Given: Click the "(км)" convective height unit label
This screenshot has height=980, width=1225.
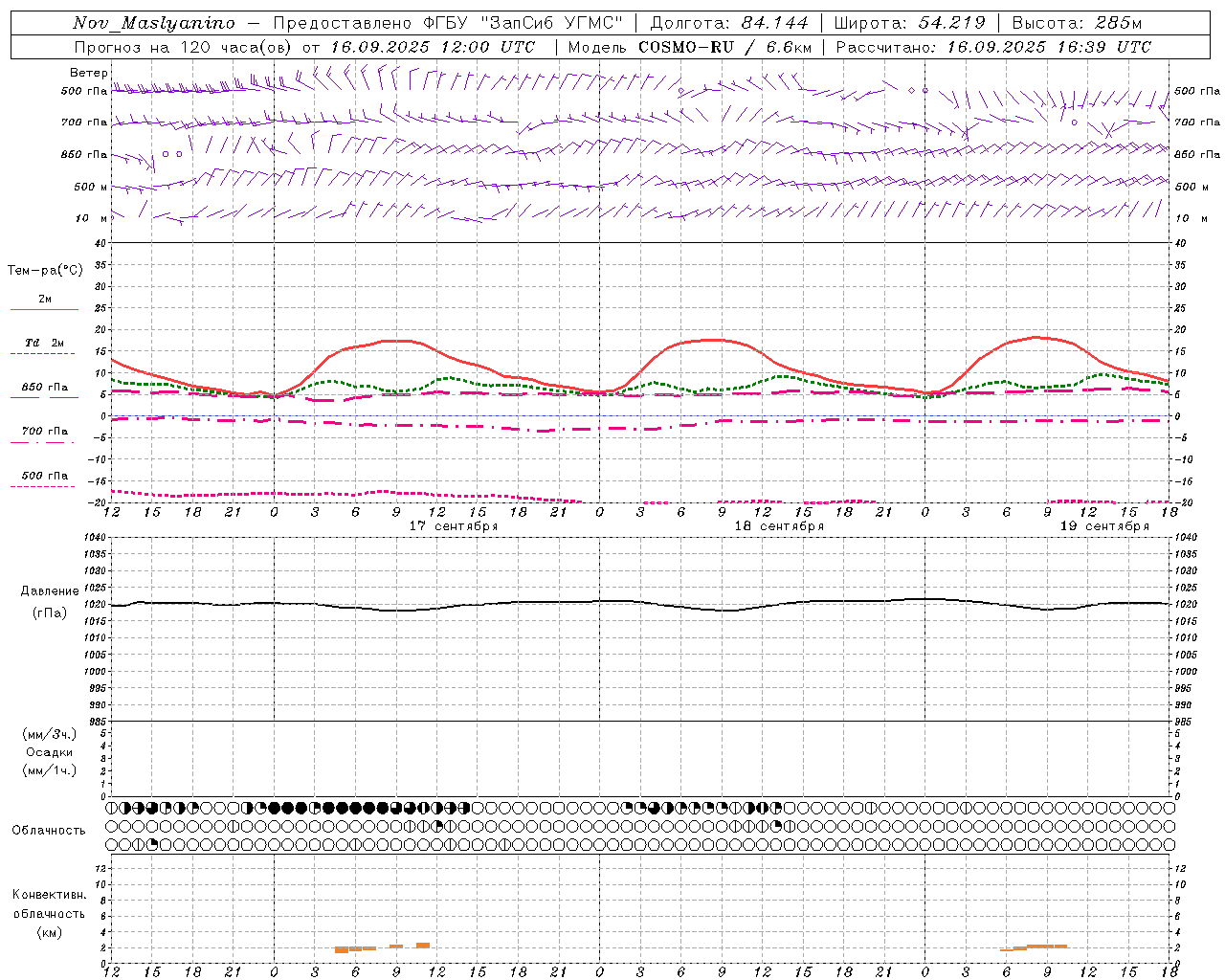Looking at the screenshot, I should pos(49,931).
